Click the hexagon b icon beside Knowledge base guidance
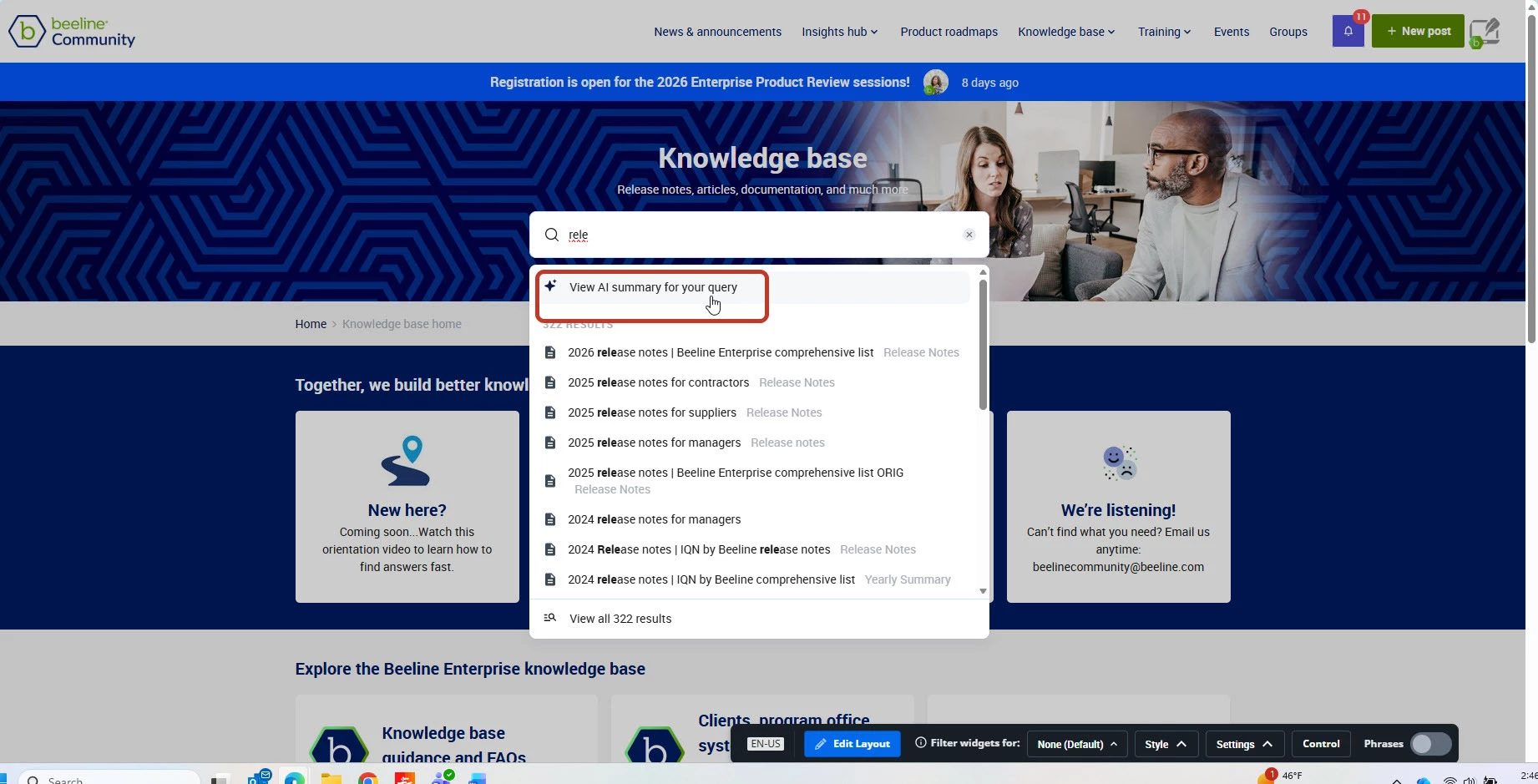The height and width of the screenshot is (784, 1538). [339, 746]
